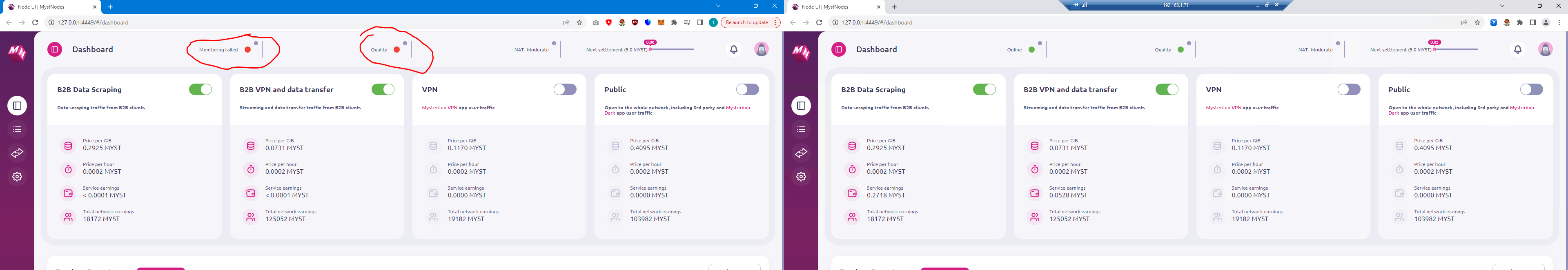Click share icon in remote 192.168.1.71 address bar

coord(1465,22)
